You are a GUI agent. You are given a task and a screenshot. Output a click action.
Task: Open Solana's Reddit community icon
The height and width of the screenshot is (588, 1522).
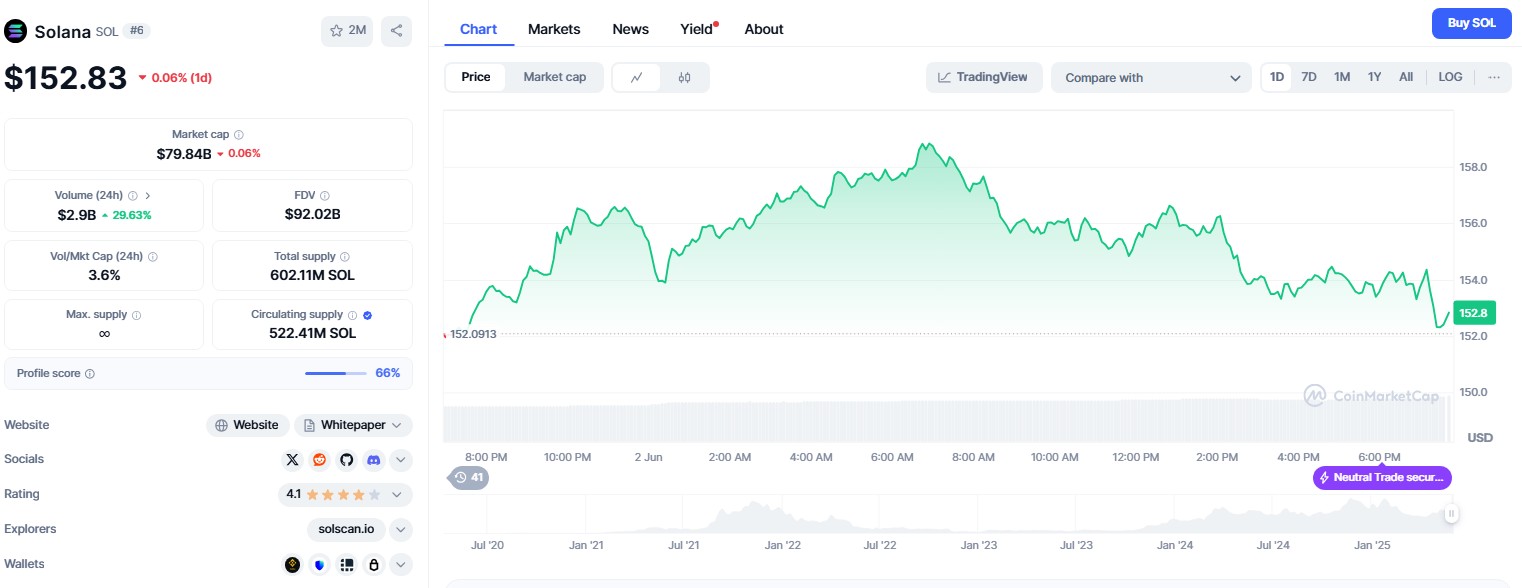pos(320,460)
